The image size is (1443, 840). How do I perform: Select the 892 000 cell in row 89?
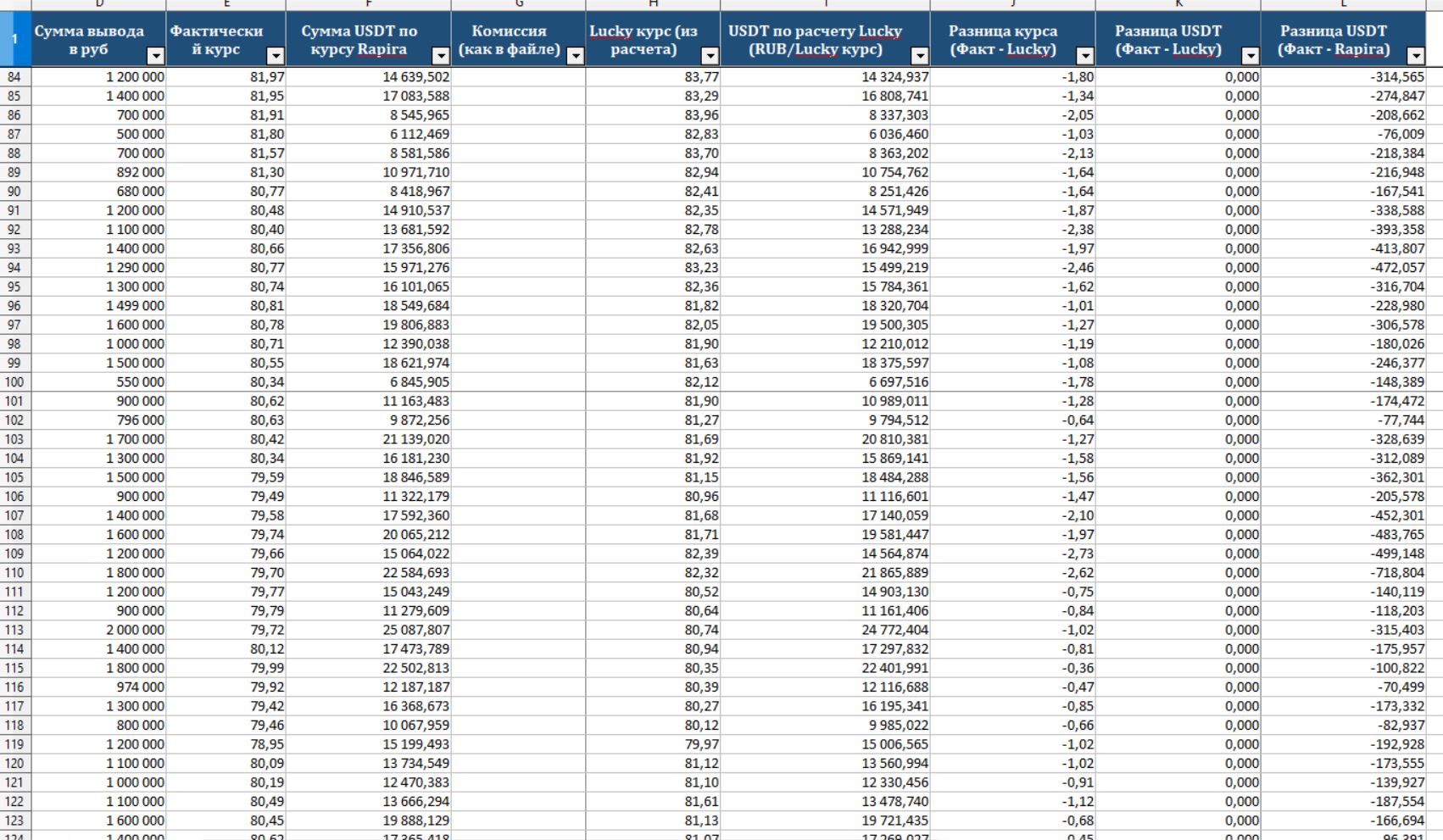click(99, 172)
